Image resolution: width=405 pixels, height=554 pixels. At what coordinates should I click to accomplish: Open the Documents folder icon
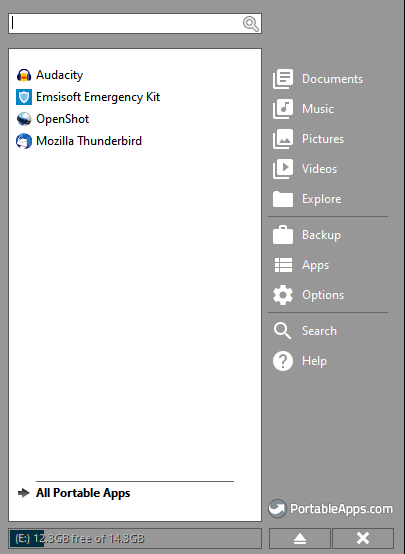click(x=283, y=79)
